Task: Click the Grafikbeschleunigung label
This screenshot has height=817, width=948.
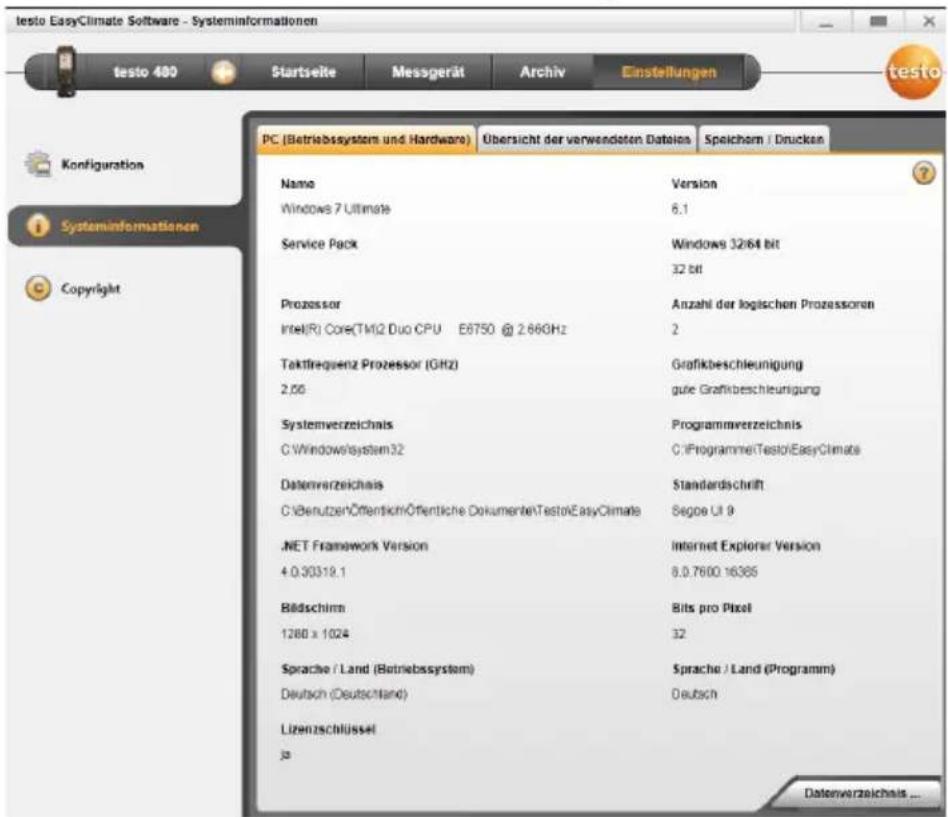Action: point(737,364)
